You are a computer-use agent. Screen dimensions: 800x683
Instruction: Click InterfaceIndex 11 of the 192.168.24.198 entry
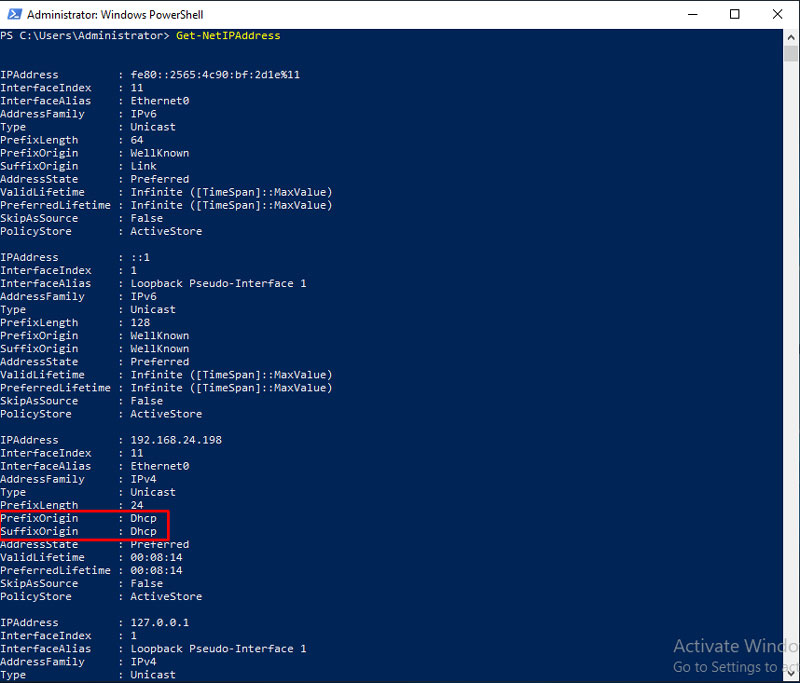click(x=137, y=453)
